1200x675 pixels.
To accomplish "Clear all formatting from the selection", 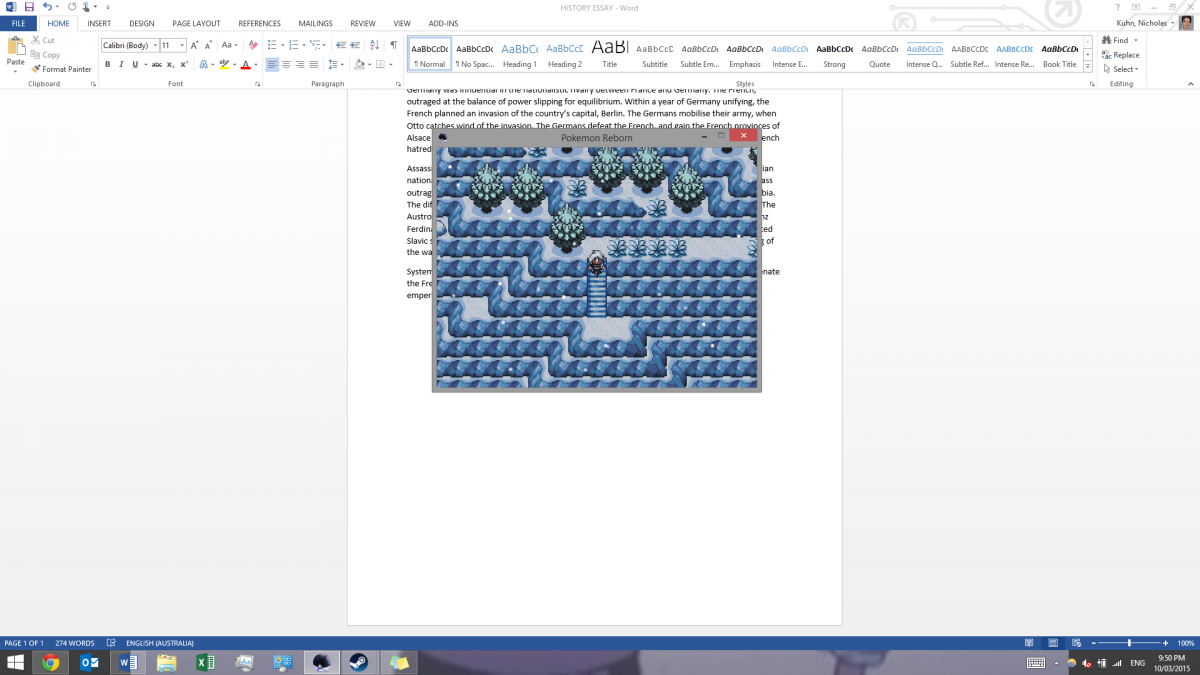I will (x=253, y=45).
